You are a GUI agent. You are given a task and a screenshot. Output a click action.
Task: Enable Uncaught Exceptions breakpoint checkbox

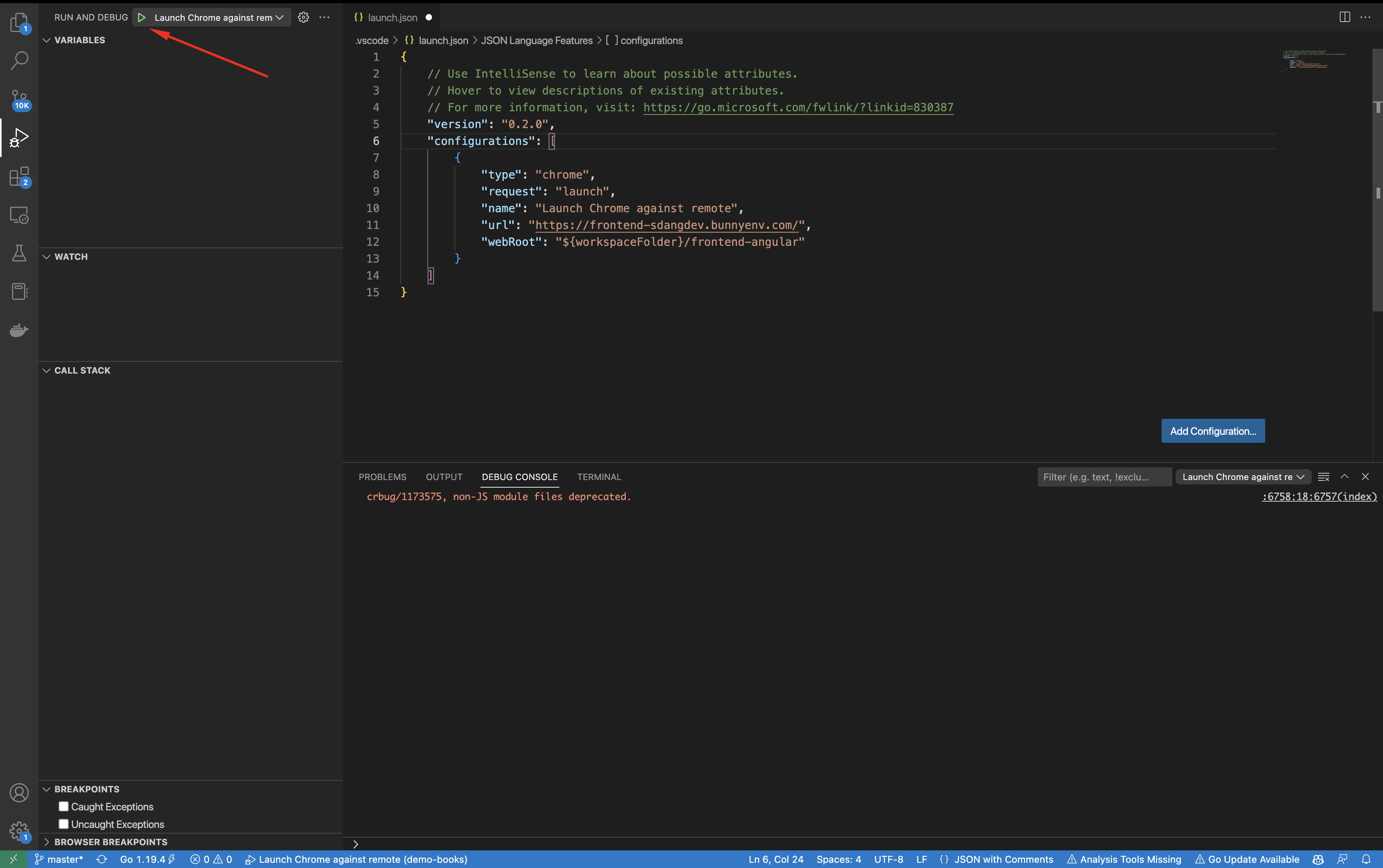click(64, 824)
